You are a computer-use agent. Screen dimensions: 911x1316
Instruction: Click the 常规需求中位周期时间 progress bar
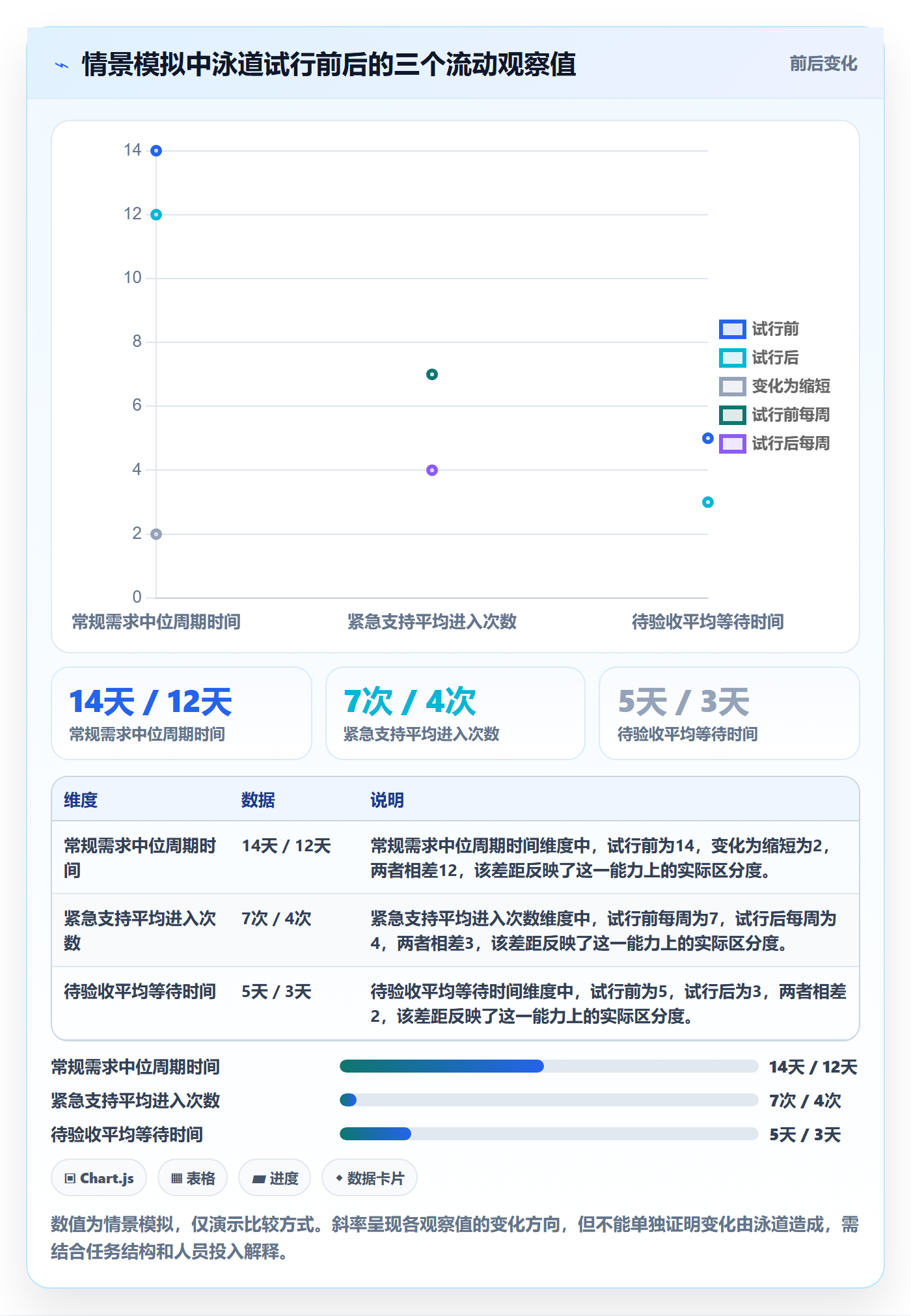tap(549, 1066)
